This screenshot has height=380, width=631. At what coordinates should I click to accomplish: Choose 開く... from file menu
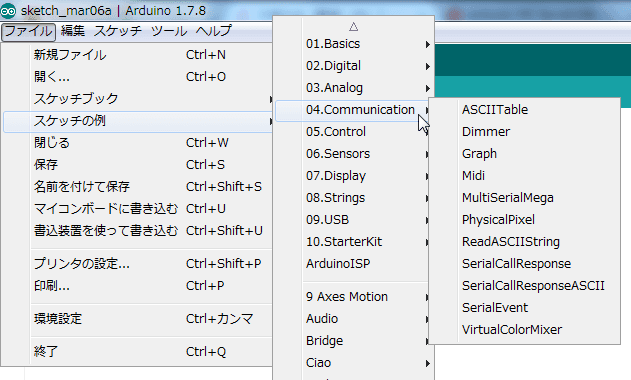click(x=138, y=76)
